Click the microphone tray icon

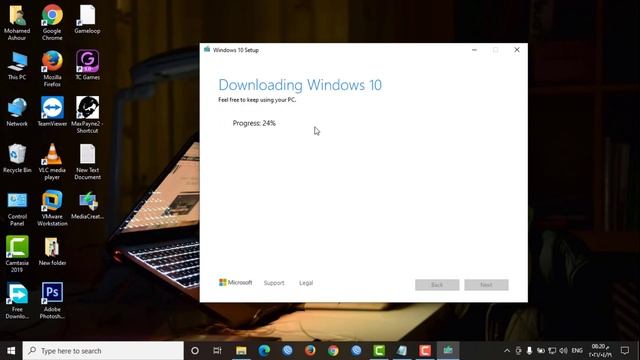(x=529, y=351)
